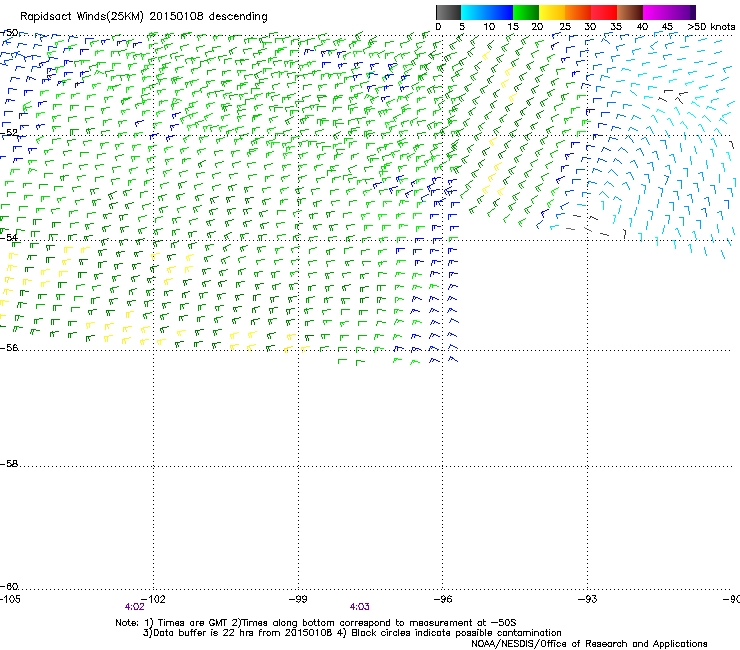Click the -93 longitude axis label
This screenshot has height=650, width=740.
pyautogui.click(x=588, y=599)
